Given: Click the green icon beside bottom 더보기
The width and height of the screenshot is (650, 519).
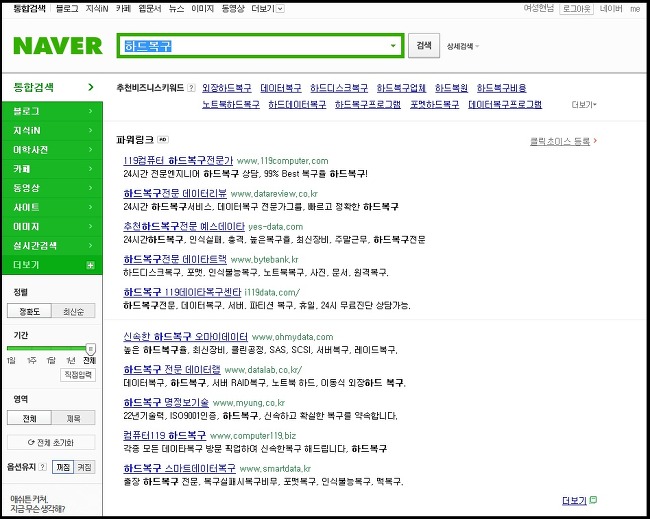Looking at the screenshot, I should click(593, 500).
